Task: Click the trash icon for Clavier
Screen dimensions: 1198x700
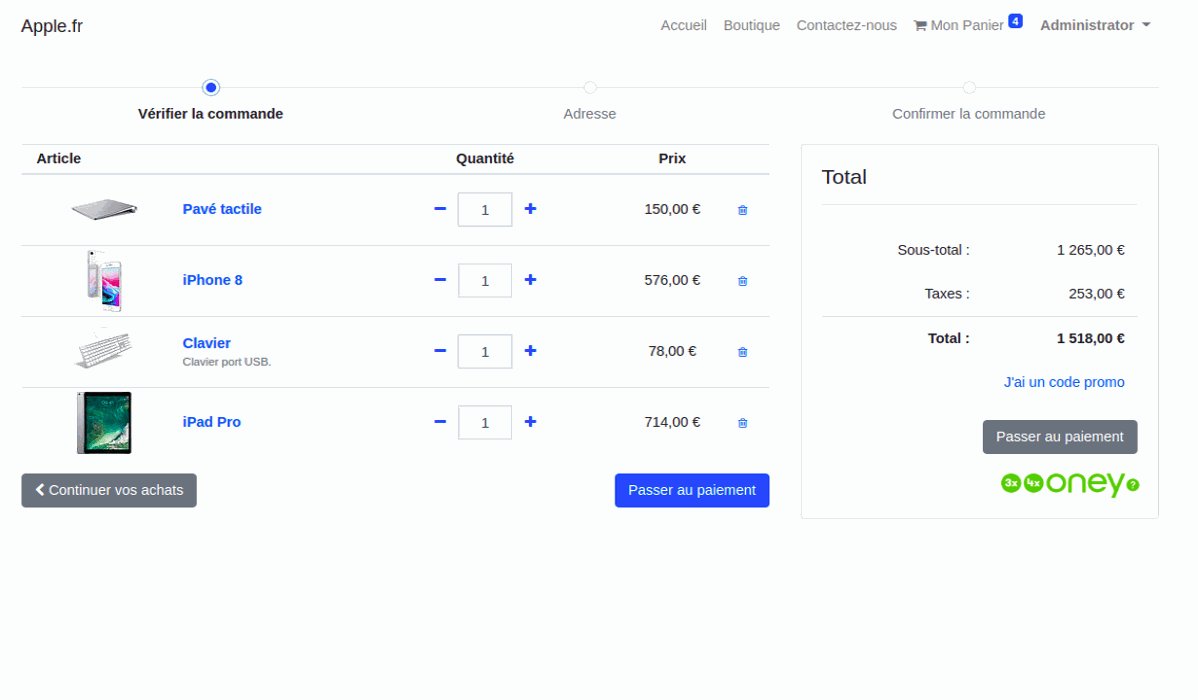Action: (742, 352)
